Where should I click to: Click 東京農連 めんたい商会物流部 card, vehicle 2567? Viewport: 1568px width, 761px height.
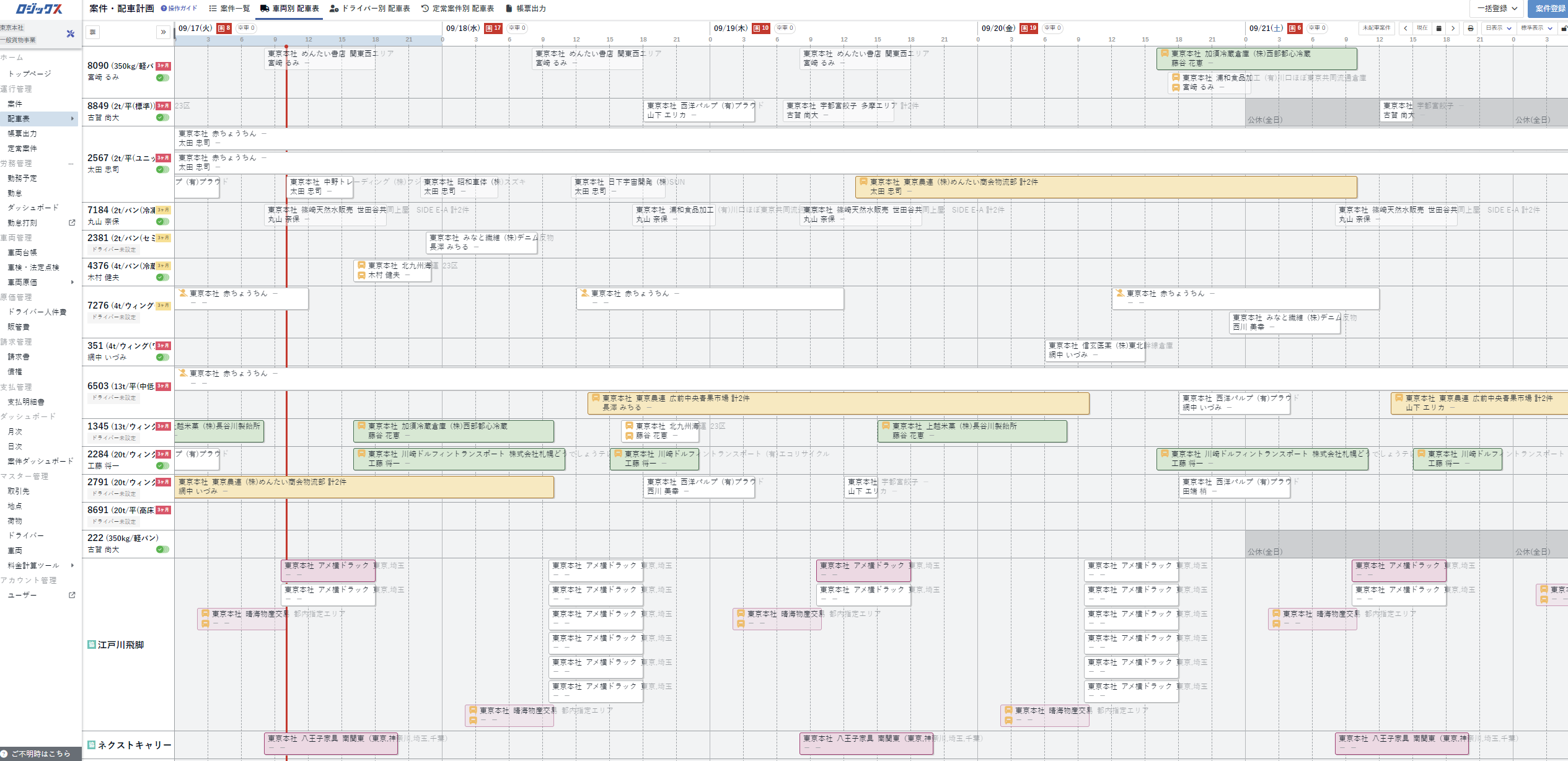click(1106, 187)
